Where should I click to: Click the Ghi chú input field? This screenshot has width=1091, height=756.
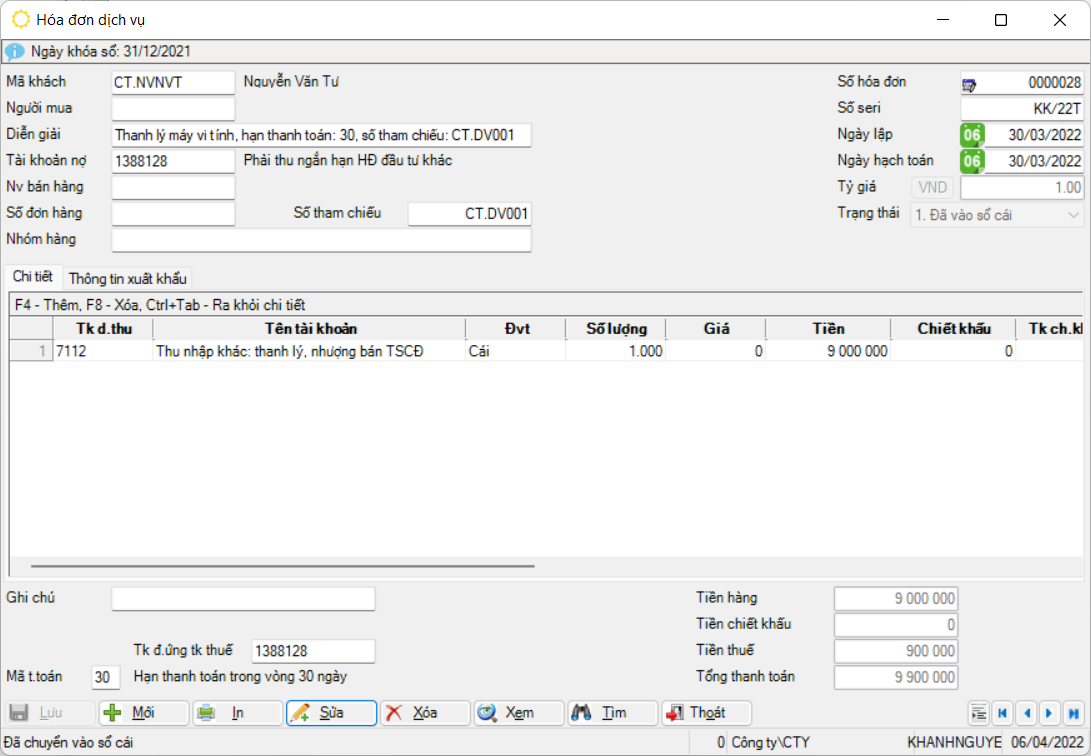(243, 599)
